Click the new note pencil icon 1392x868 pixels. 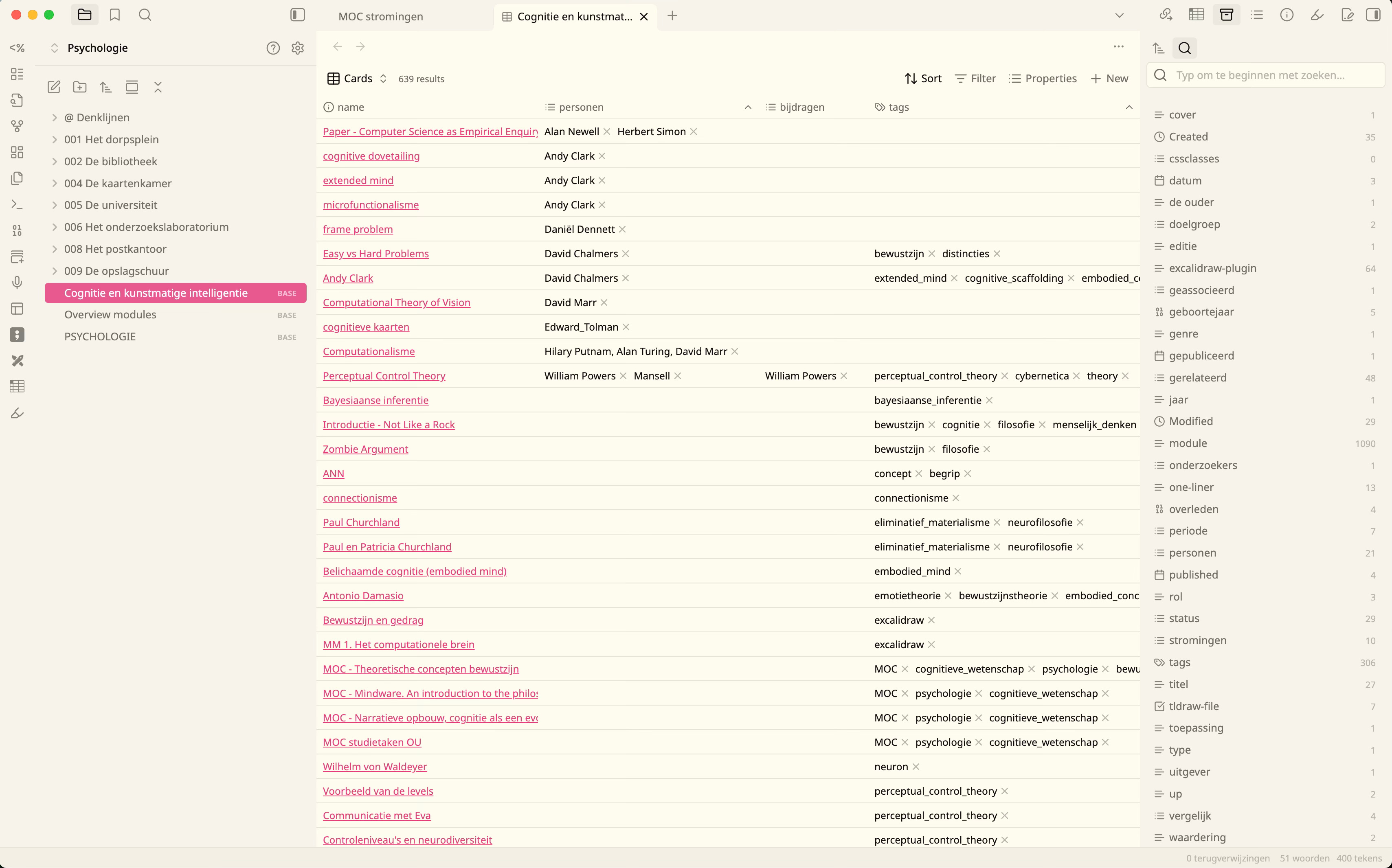[x=54, y=87]
